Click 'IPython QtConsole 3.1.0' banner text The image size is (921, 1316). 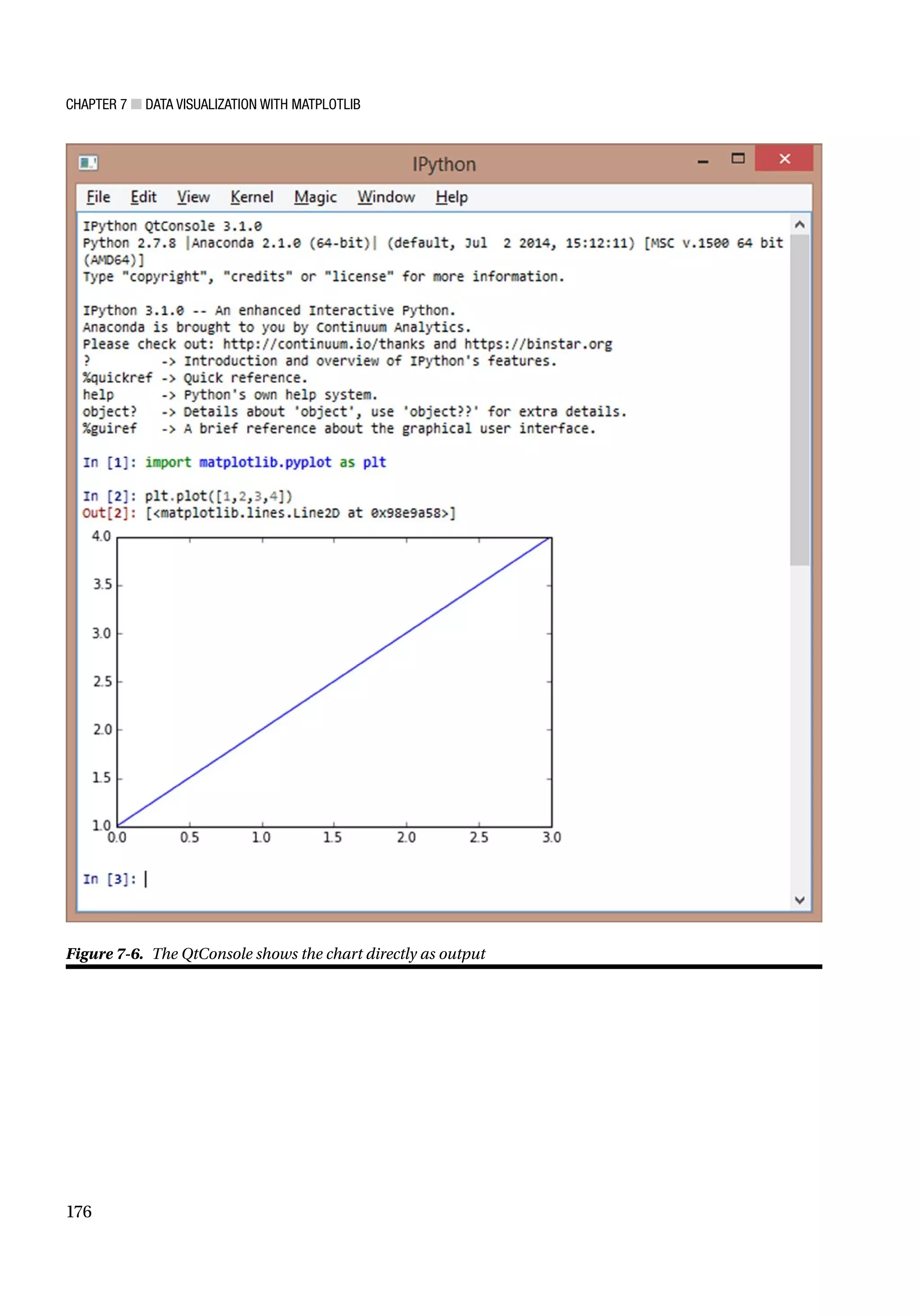point(173,226)
